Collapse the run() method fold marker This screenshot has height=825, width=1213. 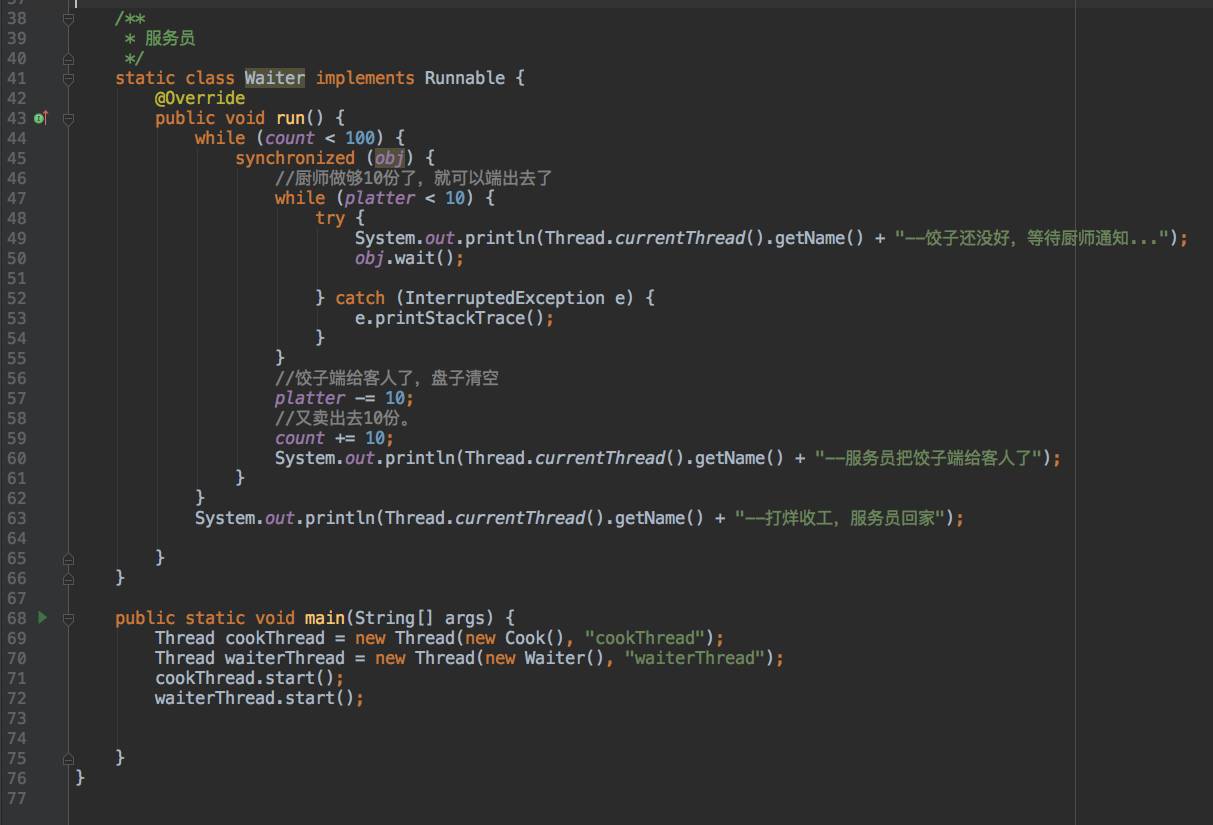pyautogui.click(x=68, y=118)
